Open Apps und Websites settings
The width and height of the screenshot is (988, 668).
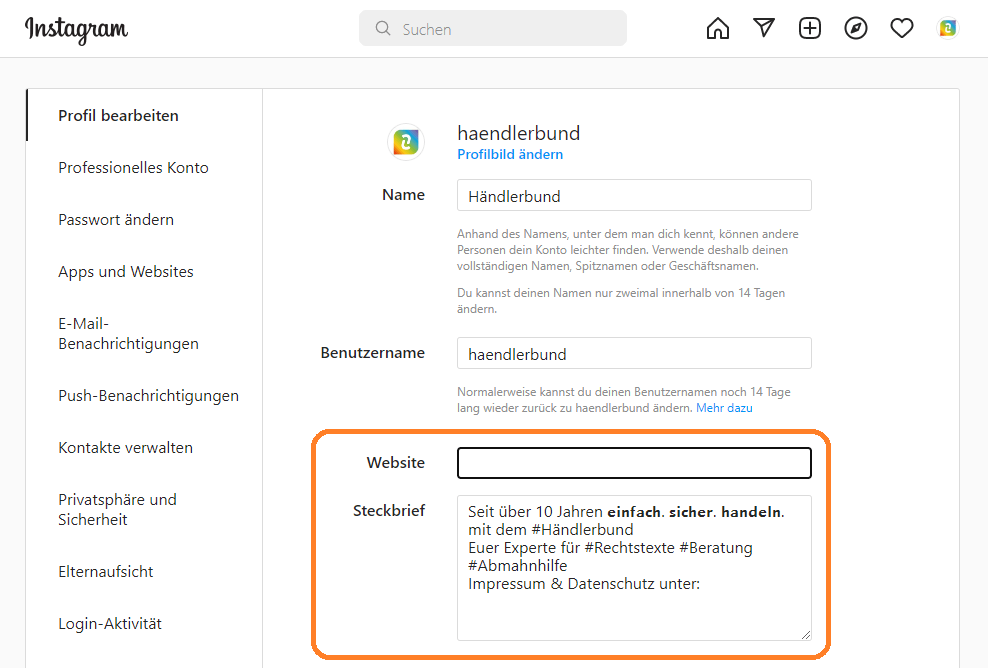click(126, 272)
